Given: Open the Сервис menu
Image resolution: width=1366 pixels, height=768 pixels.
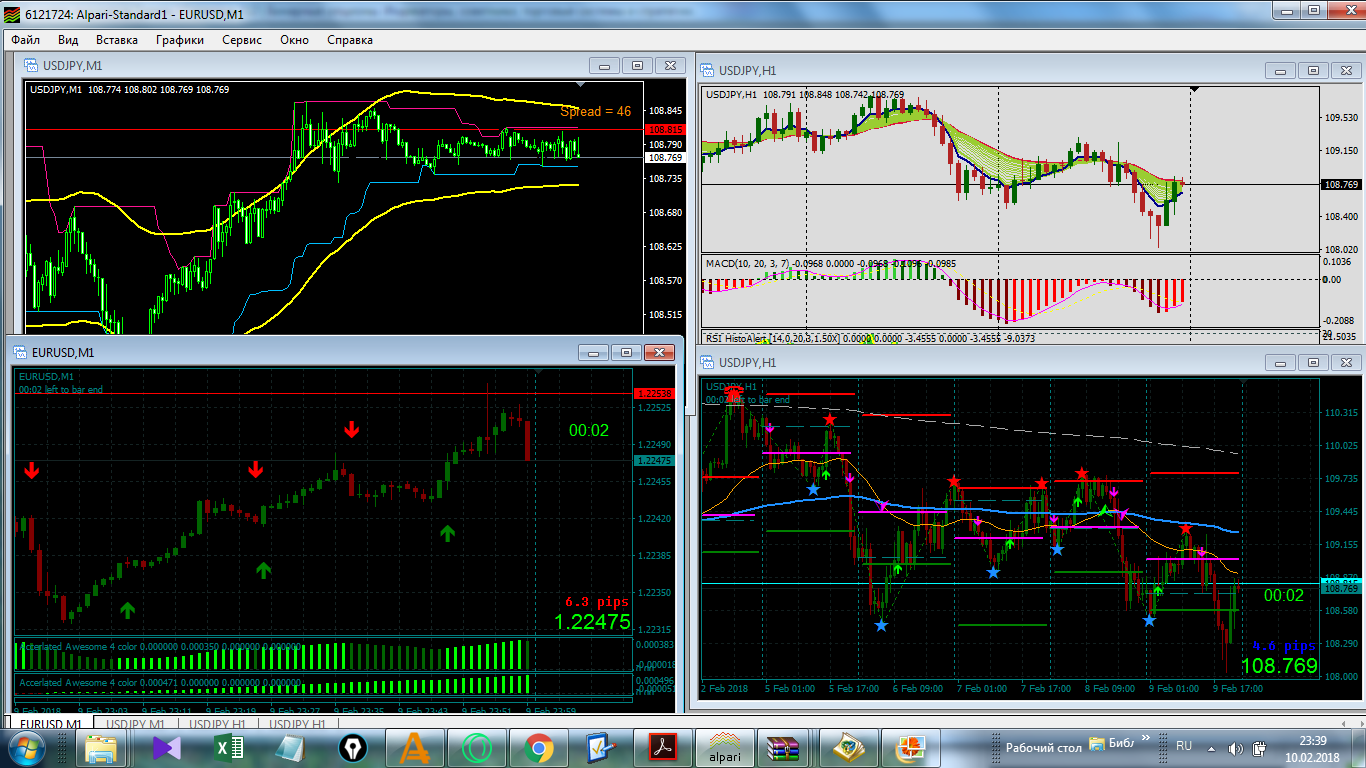Looking at the screenshot, I should click(x=242, y=40).
